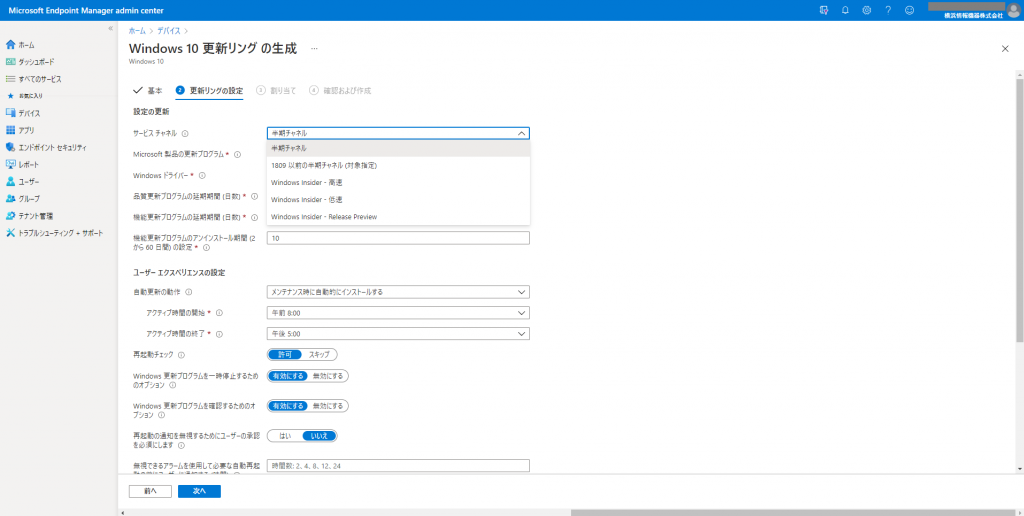Click the help question mark icon
The image size is (1024, 516).
point(888,10)
